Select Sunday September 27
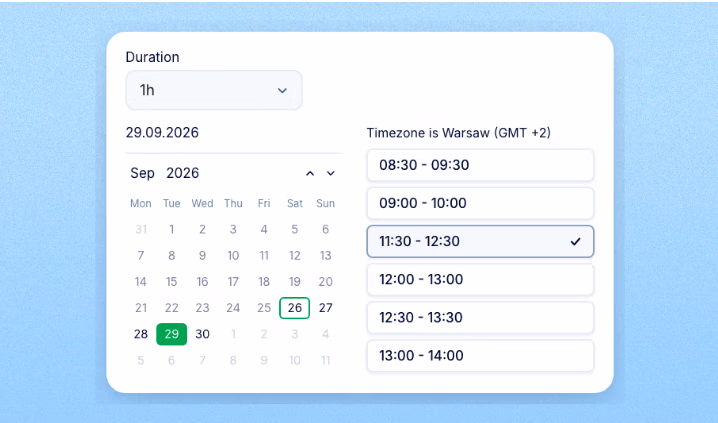Viewport: 718px width, 423px height. tap(326, 308)
